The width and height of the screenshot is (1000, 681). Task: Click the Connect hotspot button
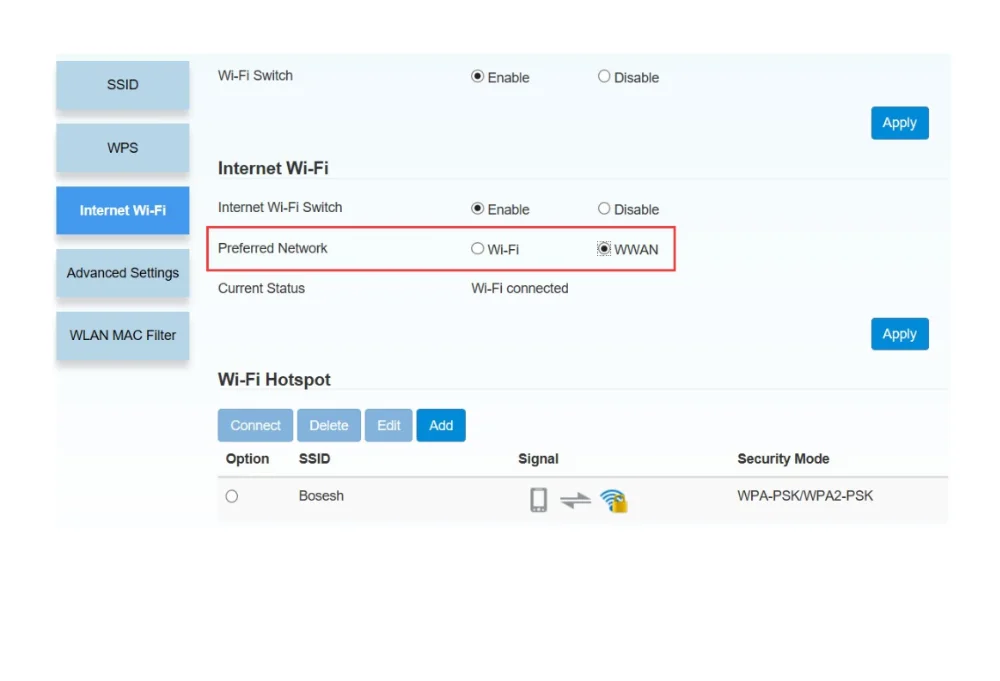(x=255, y=425)
